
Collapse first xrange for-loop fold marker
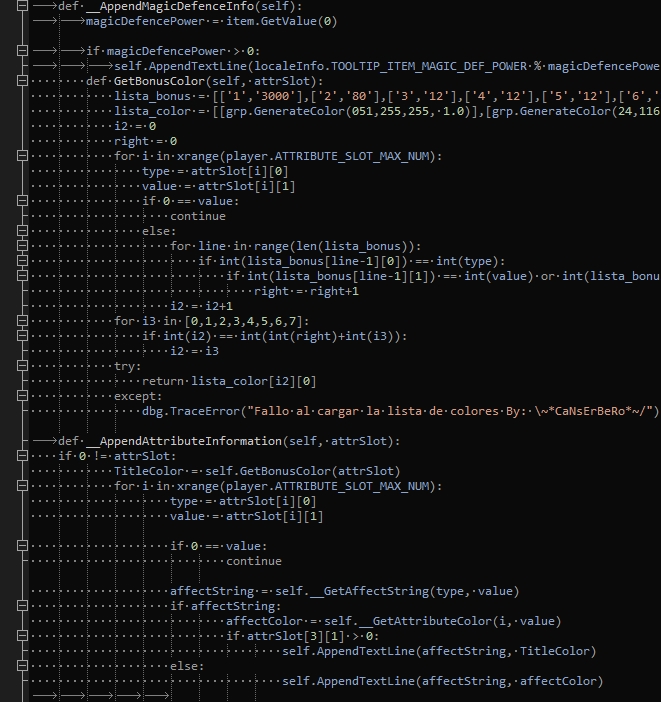tap(22, 156)
